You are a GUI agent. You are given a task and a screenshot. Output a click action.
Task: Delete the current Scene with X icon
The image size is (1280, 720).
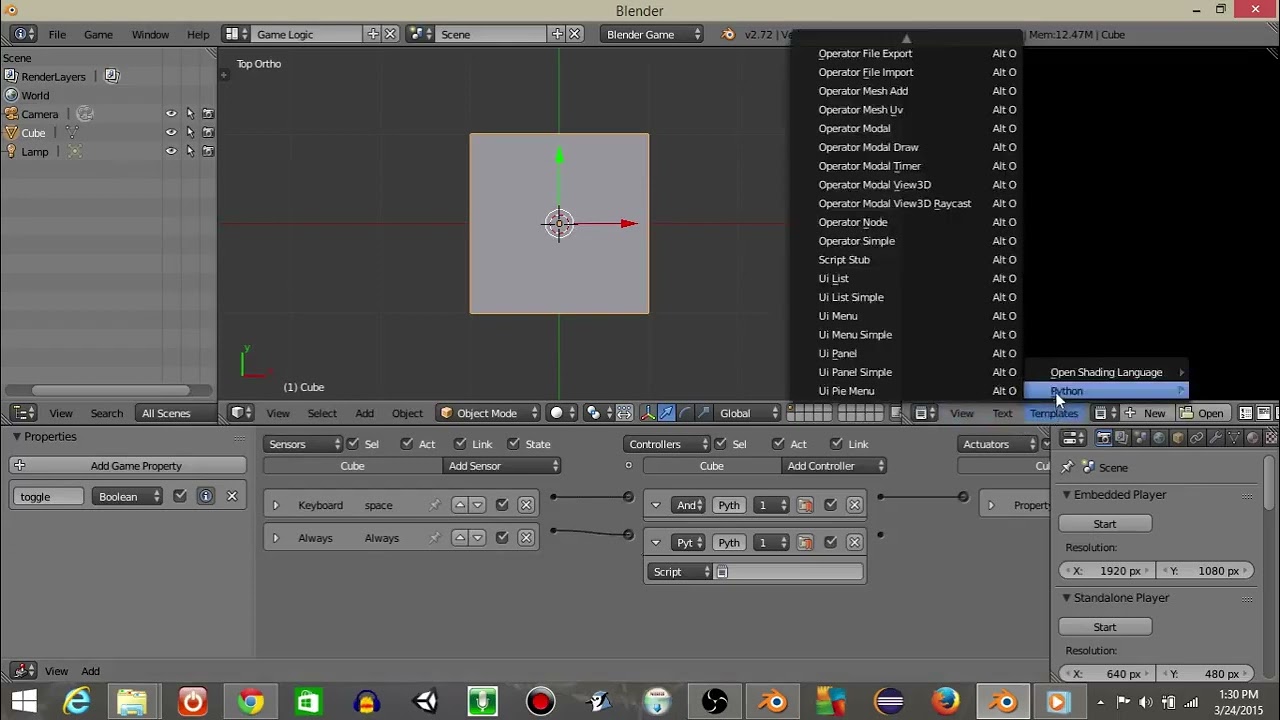click(574, 34)
